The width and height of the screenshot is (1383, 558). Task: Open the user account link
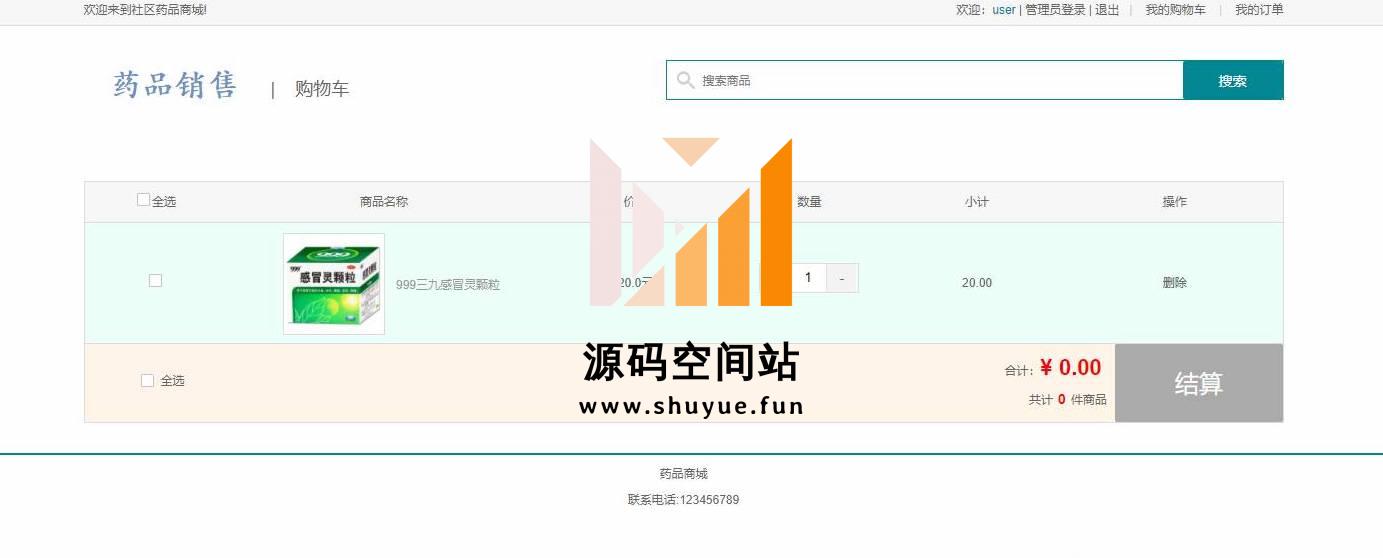1003,10
